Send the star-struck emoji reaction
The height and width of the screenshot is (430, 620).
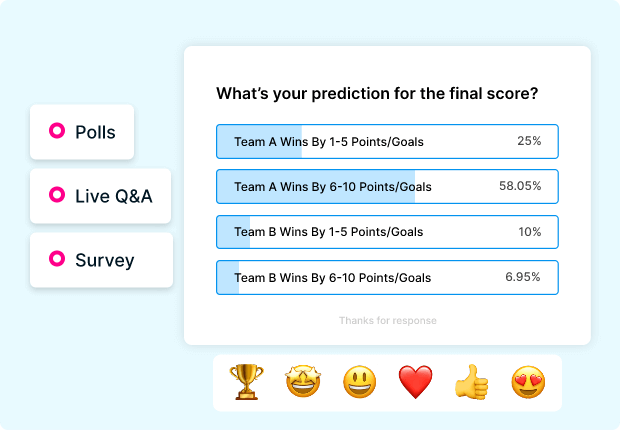[x=303, y=382]
